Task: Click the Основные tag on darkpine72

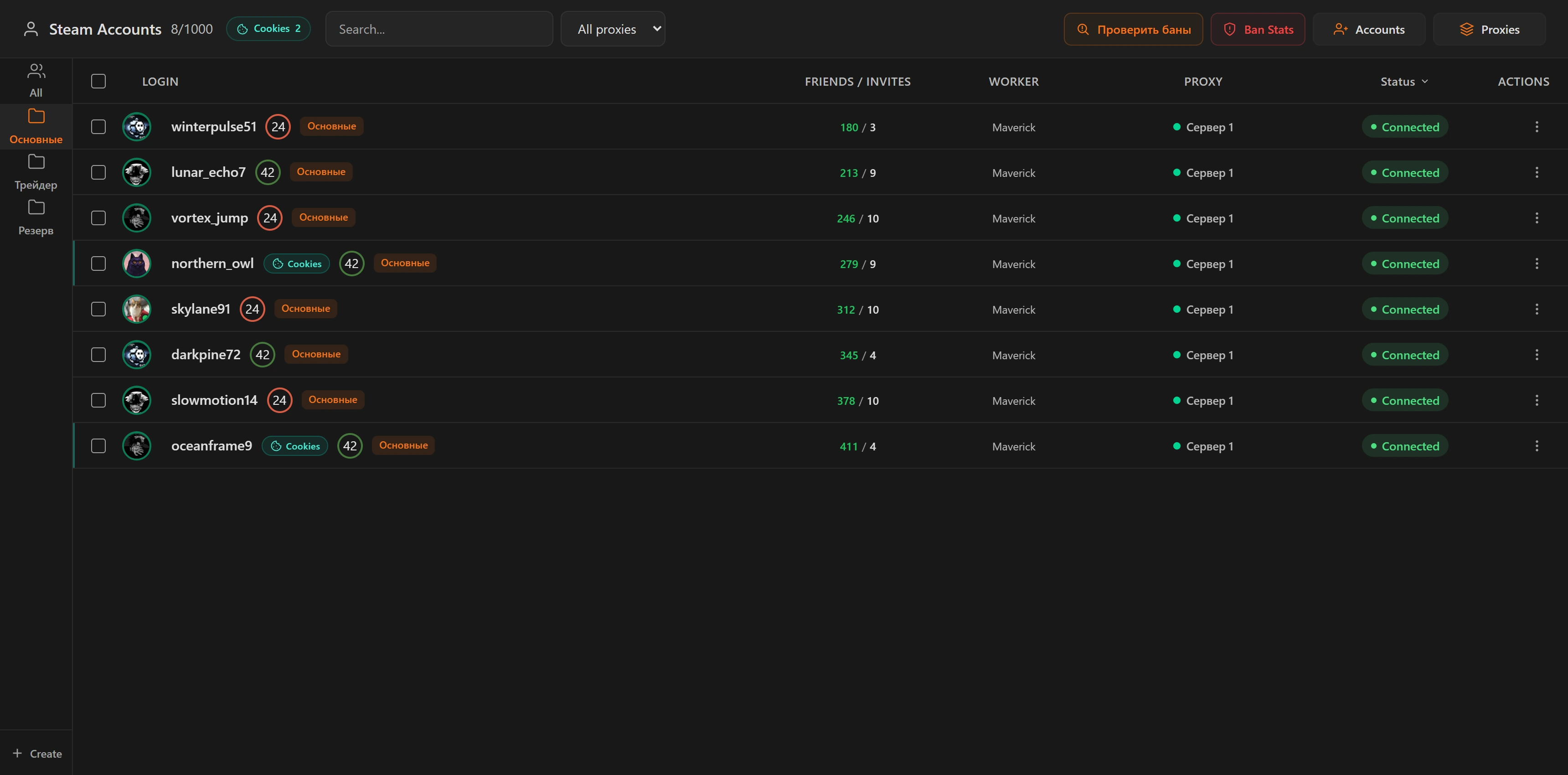Action: coord(316,354)
